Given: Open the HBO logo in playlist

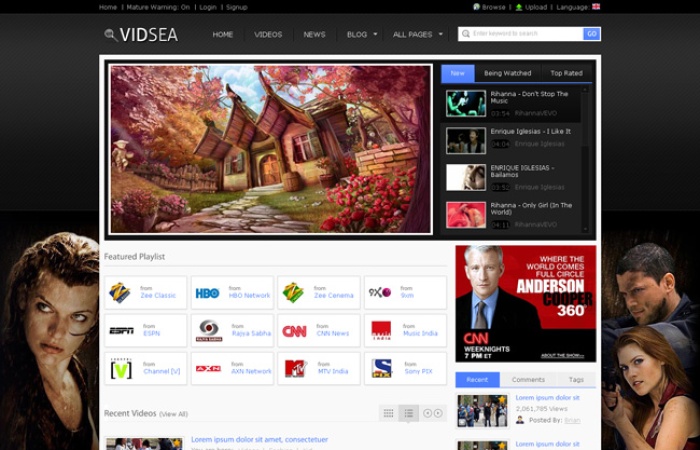Looking at the screenshot, I should coord(208,293).
